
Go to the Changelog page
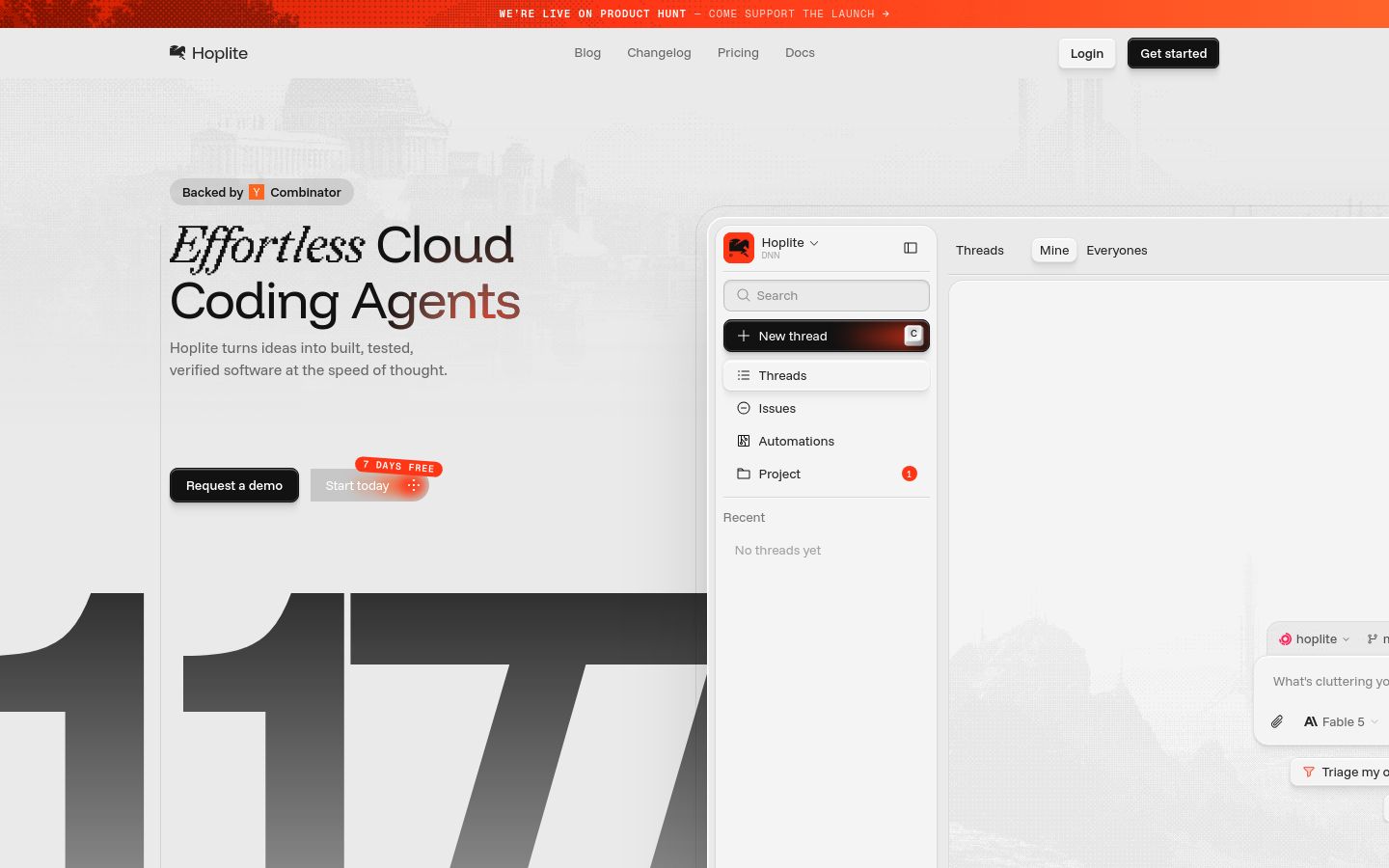click(659, 53)
